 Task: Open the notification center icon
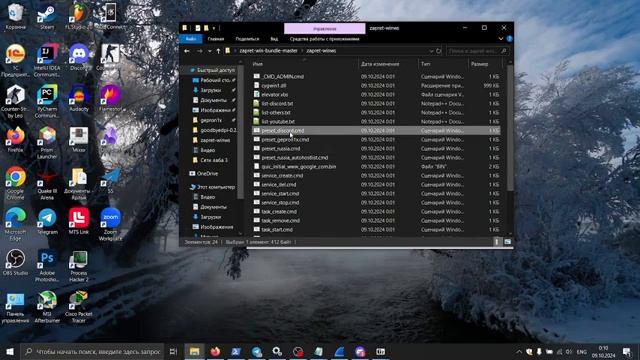pyautogui.click(x=627, y=351)
